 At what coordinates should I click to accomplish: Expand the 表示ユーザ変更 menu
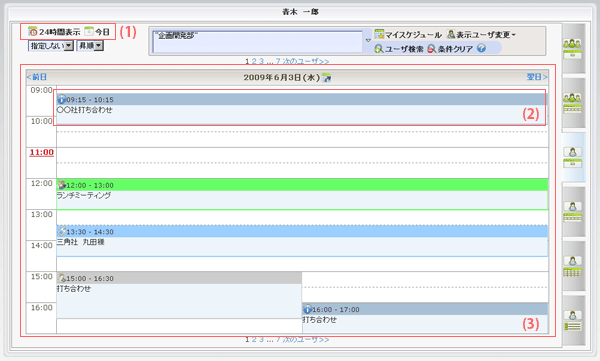tap(481, 34)
